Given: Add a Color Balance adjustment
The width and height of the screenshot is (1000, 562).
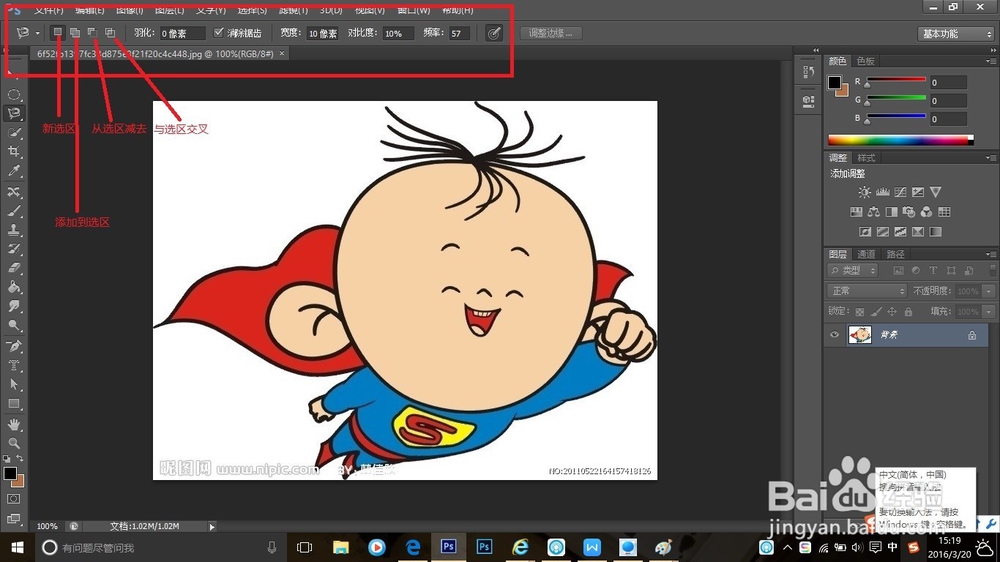Looking at the screenshot, I should [874, 212].
